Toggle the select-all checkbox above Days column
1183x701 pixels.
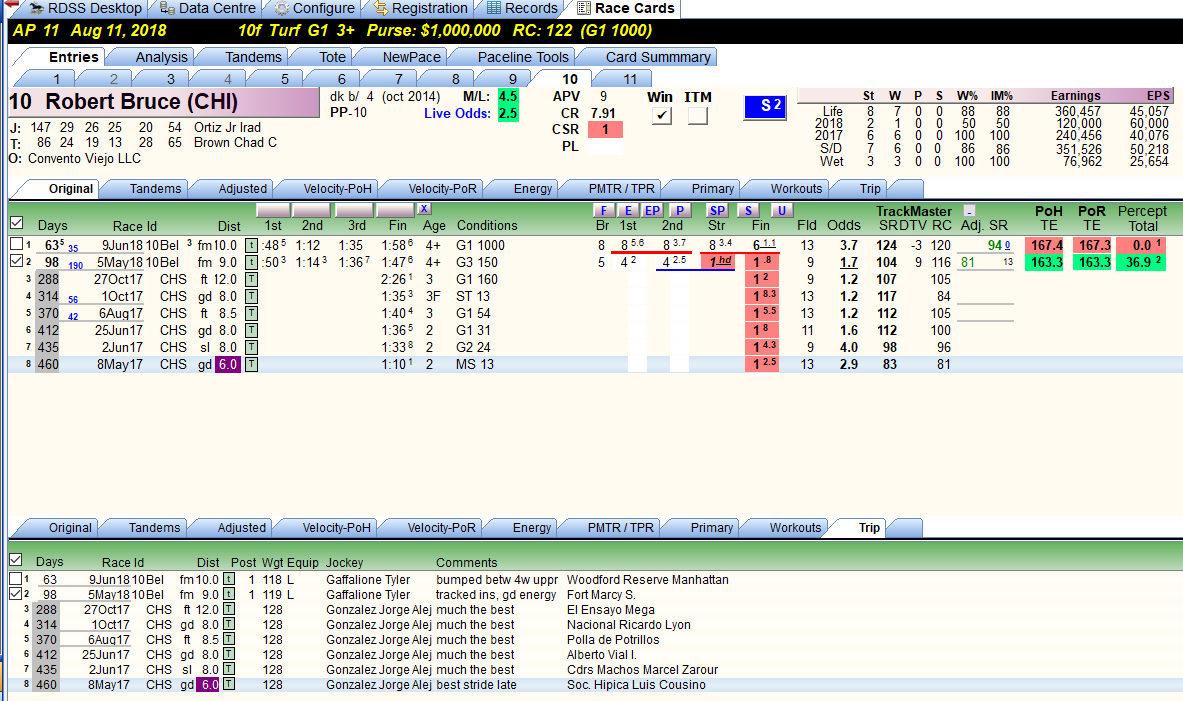pos(16,223)
